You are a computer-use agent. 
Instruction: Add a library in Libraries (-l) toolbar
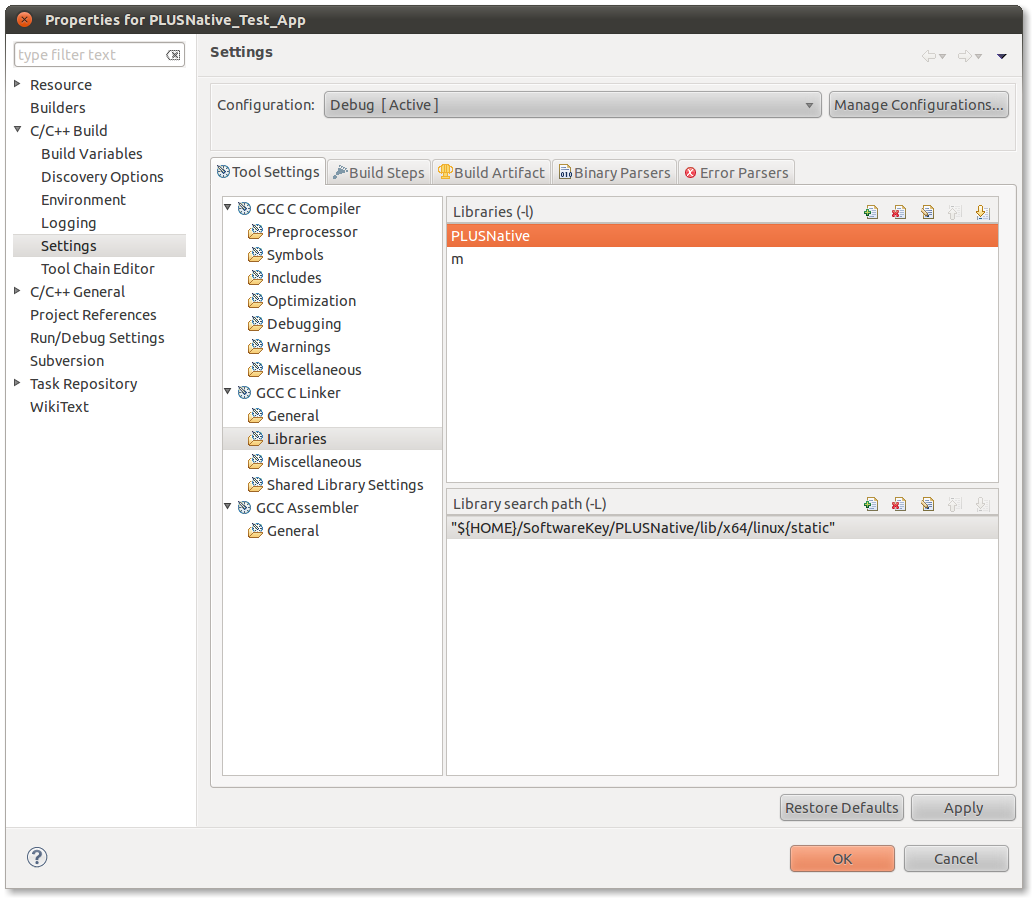[871, 212]
